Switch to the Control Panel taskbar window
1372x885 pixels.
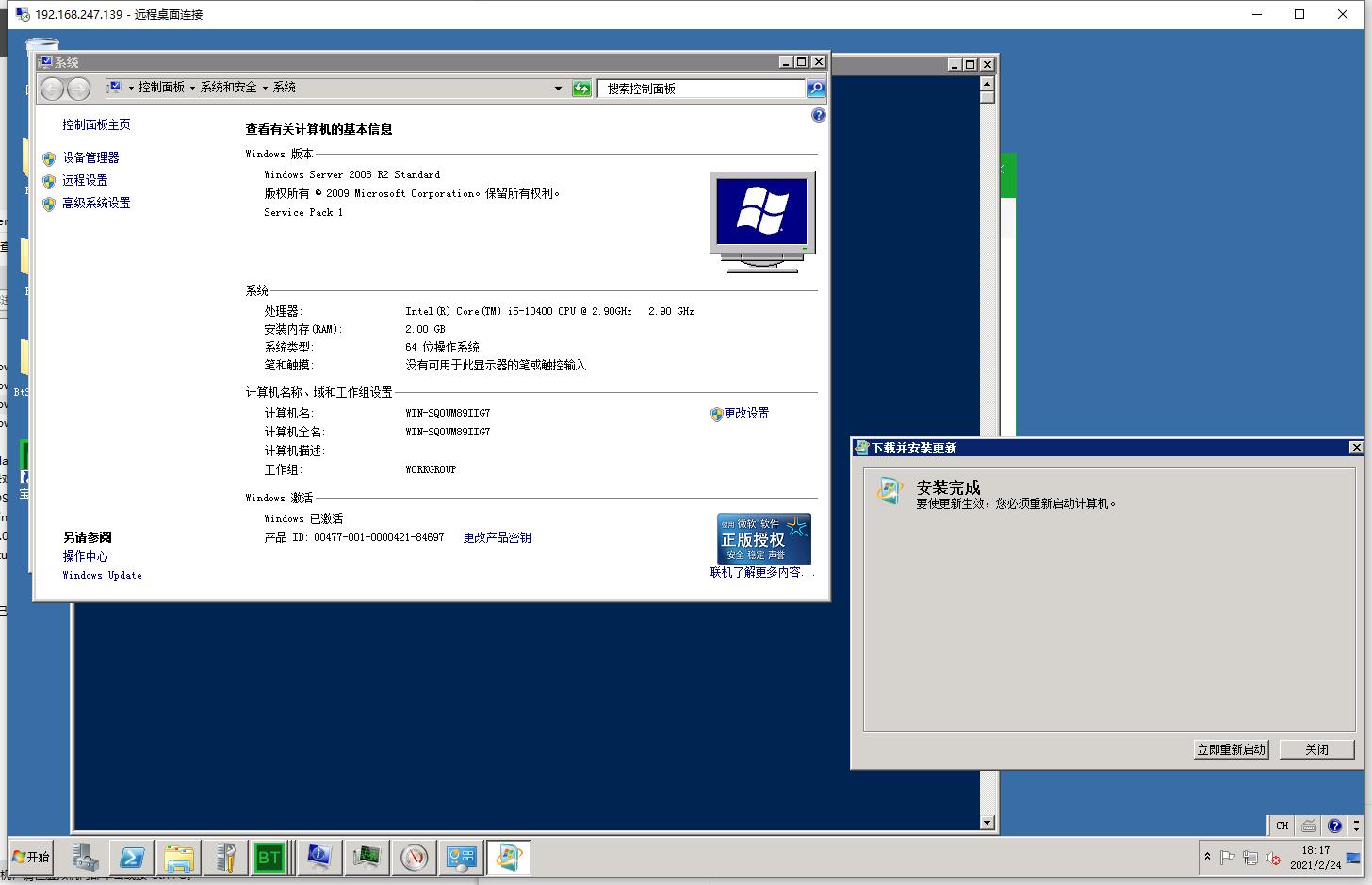[x=461, y=857]
